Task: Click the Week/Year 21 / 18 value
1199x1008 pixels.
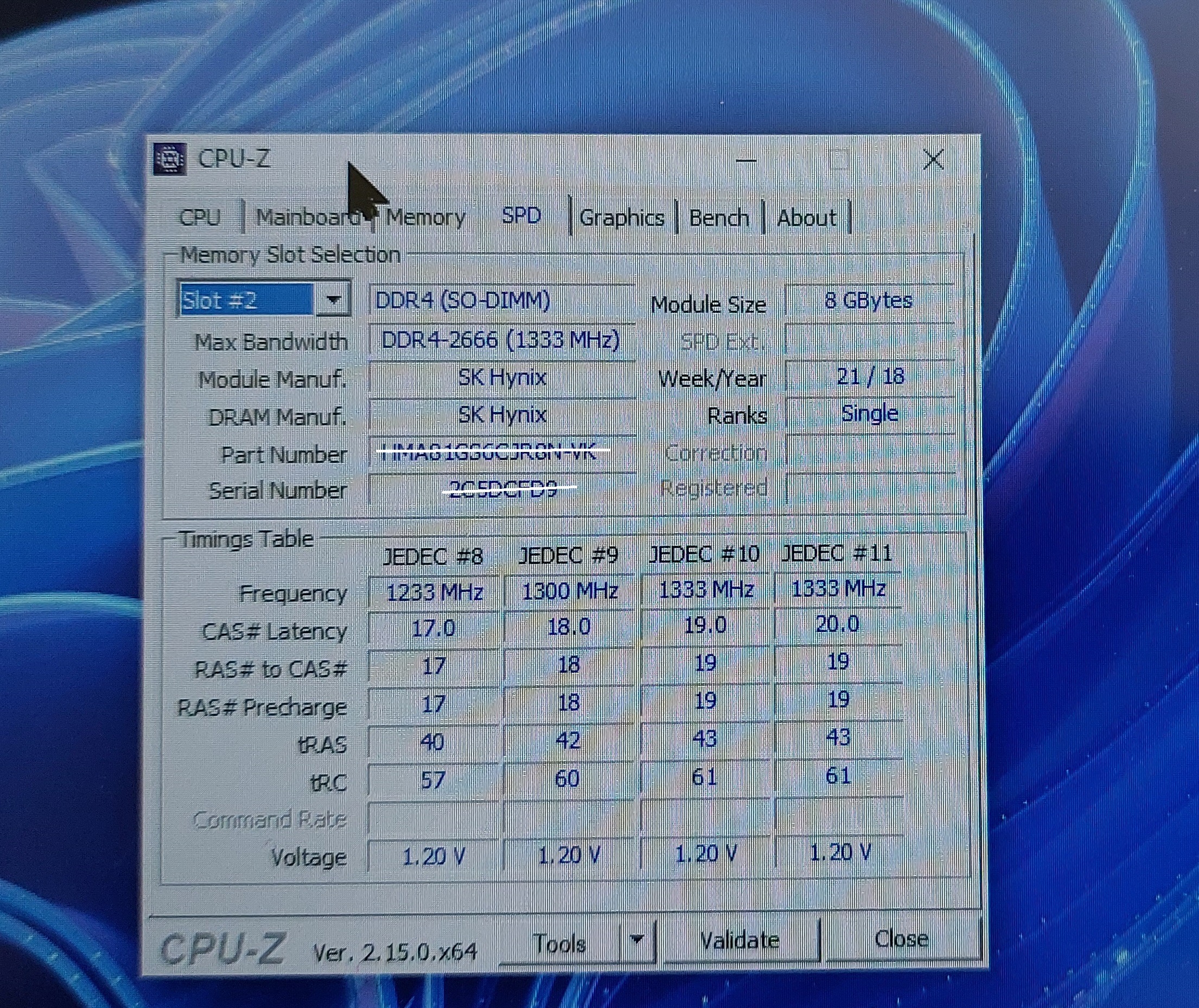Action: click(x=869, y=377)
